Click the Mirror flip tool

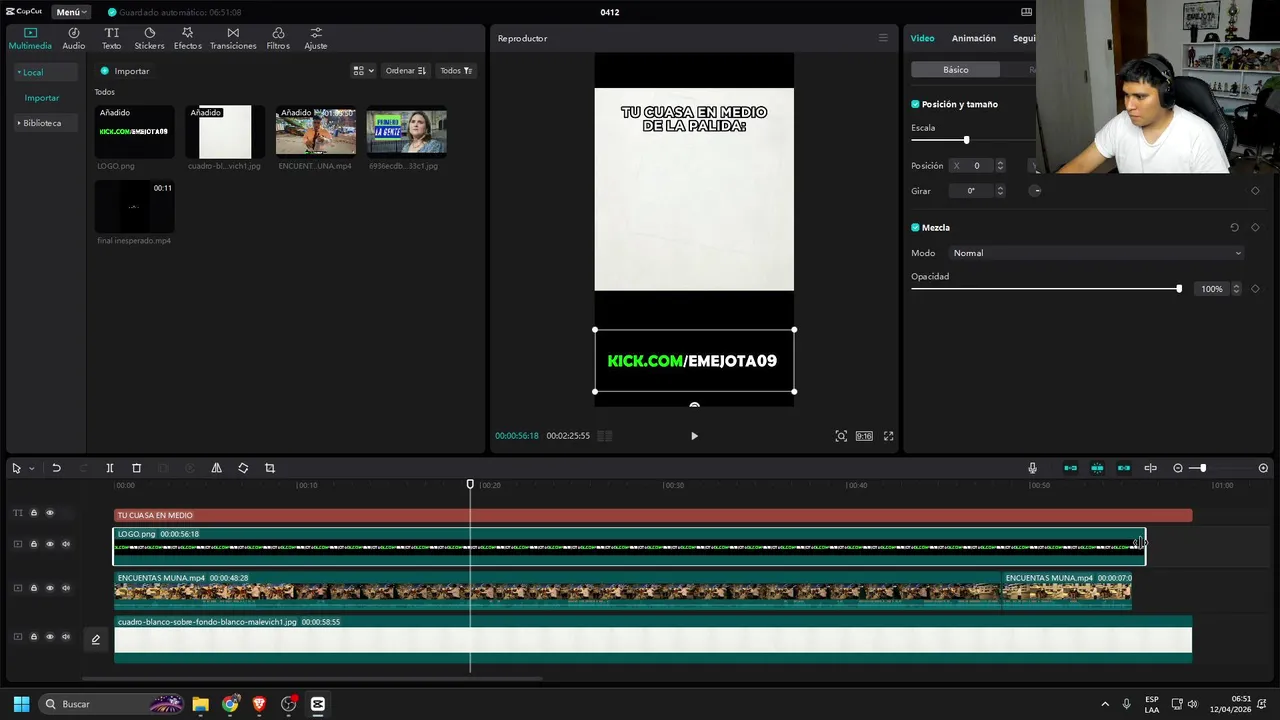point(216,468)
